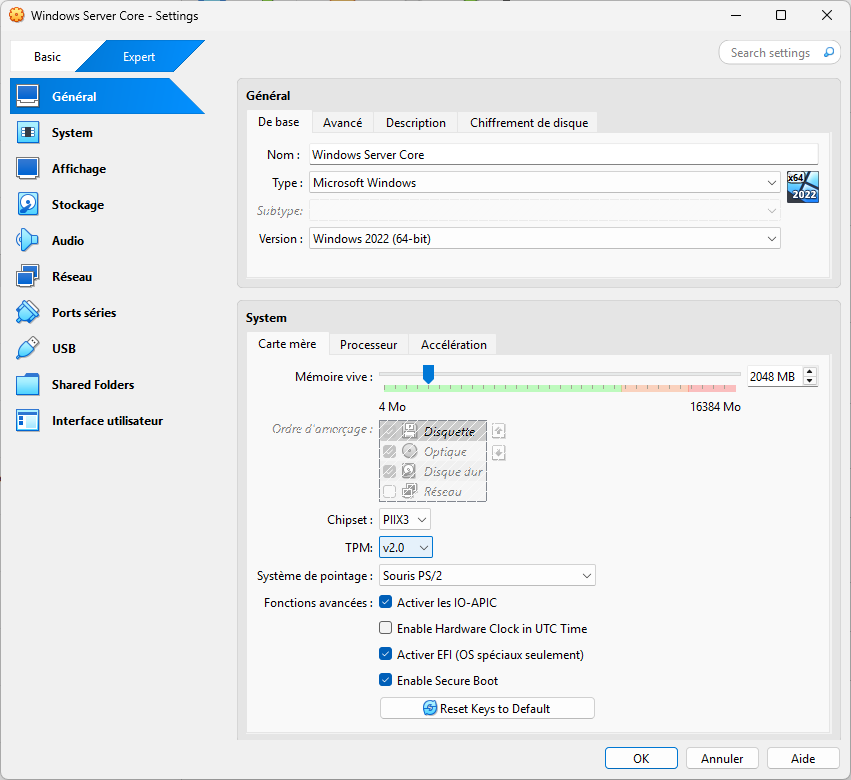Switch to the Basic mode tab
851x780 pixels.
pos(47,56)
